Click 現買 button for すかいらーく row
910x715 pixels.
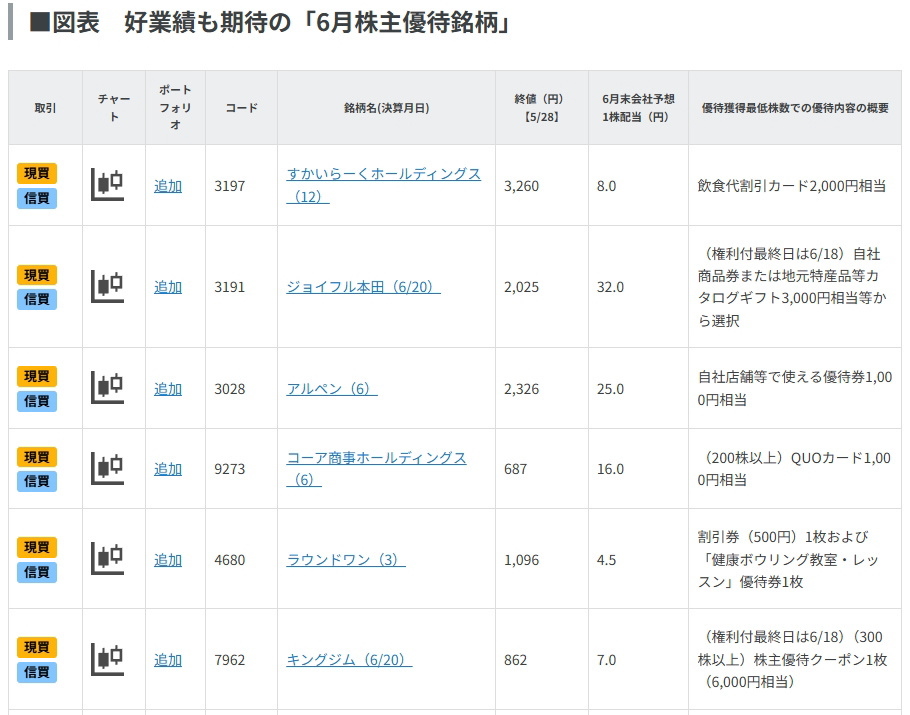(x=37, y=173)
